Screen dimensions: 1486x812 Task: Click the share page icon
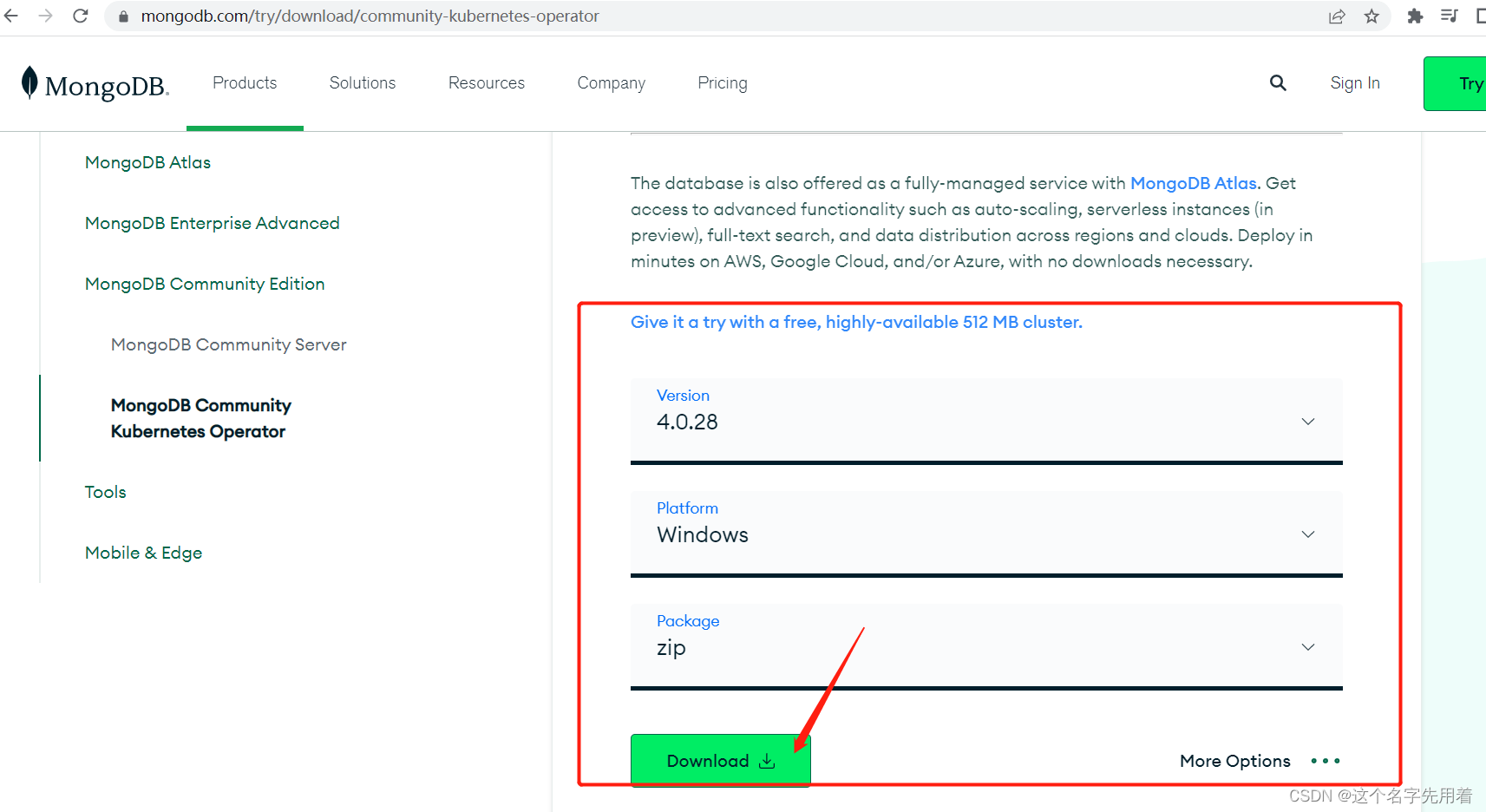tap(1337, 16)
